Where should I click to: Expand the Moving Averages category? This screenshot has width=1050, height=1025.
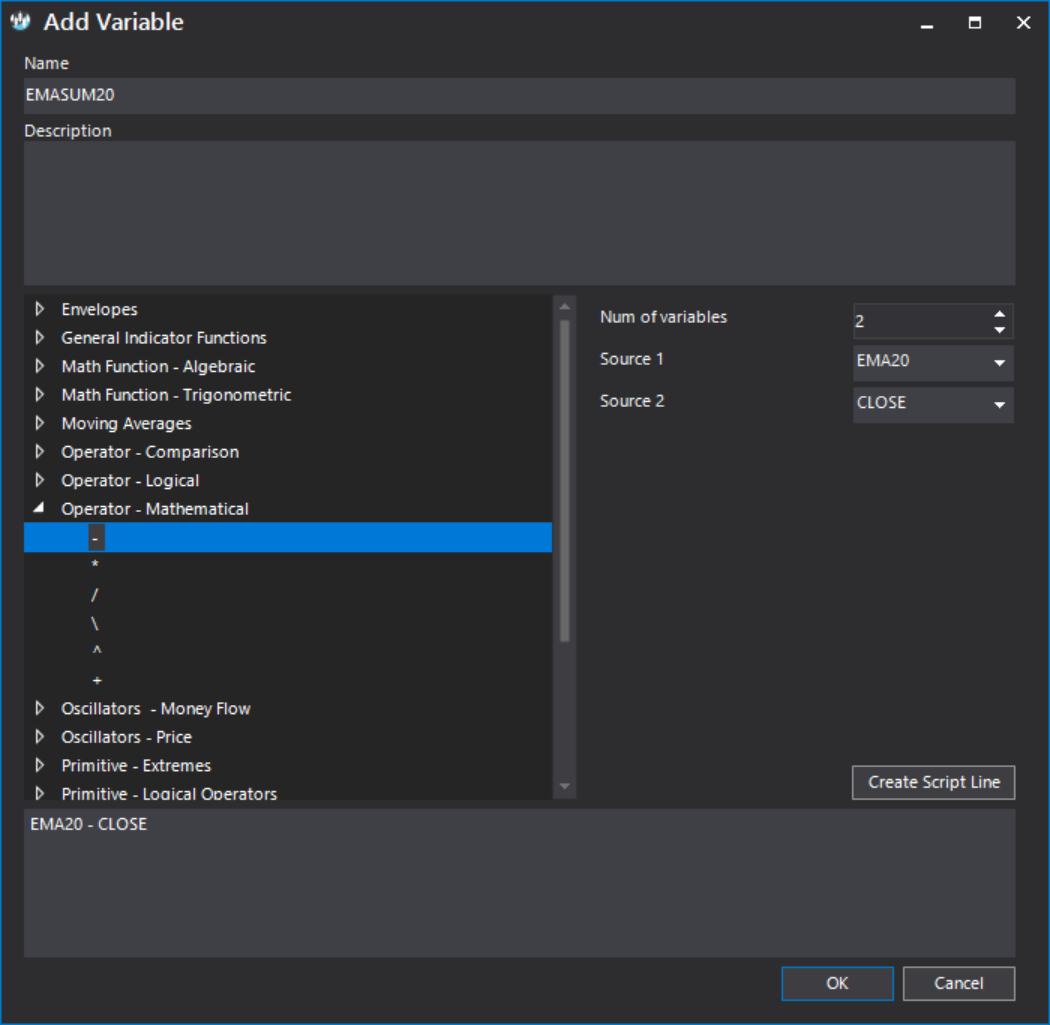(40, 423)
